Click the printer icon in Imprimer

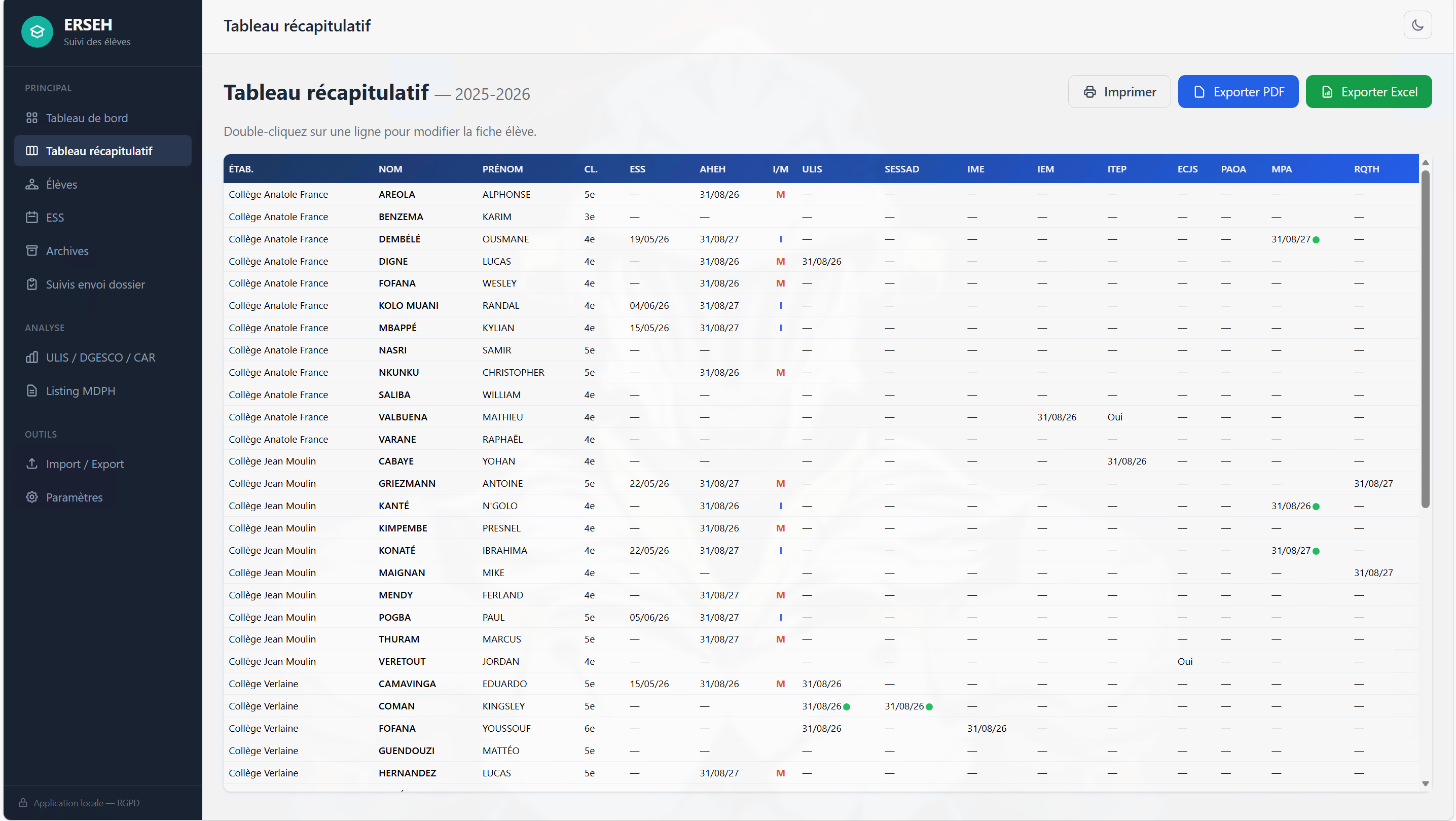1089,92
